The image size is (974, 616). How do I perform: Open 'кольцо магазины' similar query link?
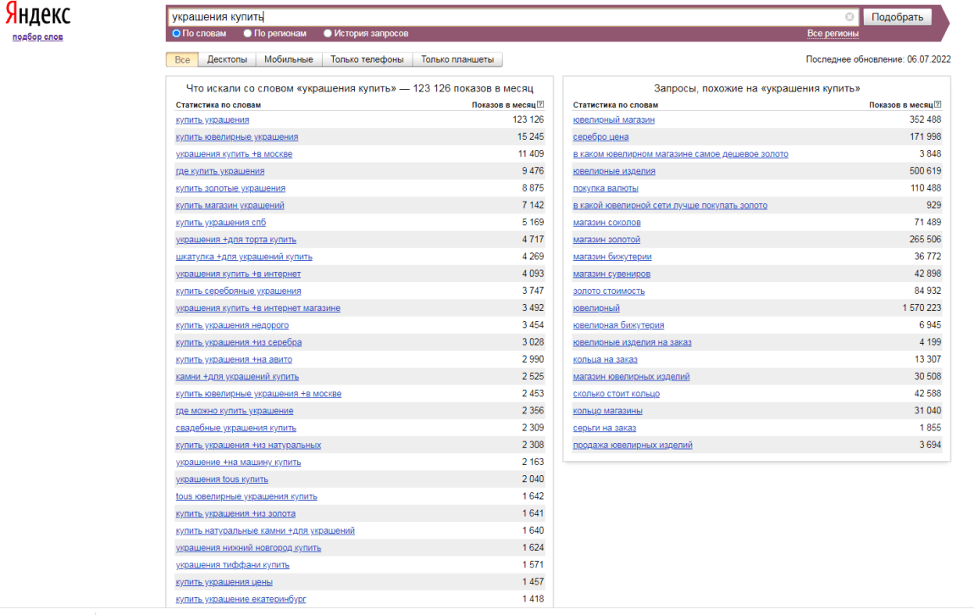[x=608, y=411]
